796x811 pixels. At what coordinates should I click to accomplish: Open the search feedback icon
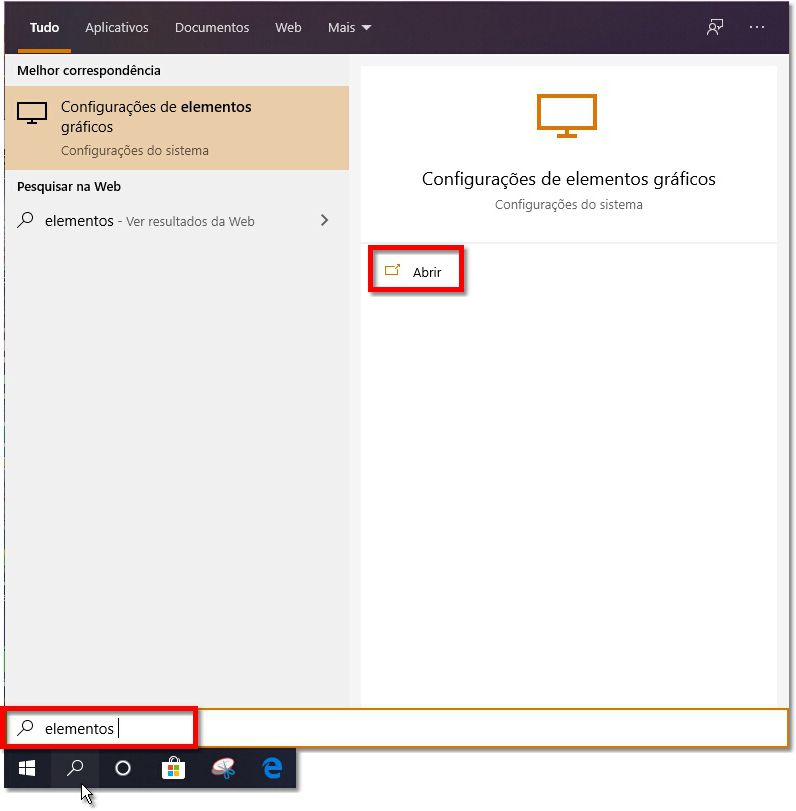click(715, 27)
